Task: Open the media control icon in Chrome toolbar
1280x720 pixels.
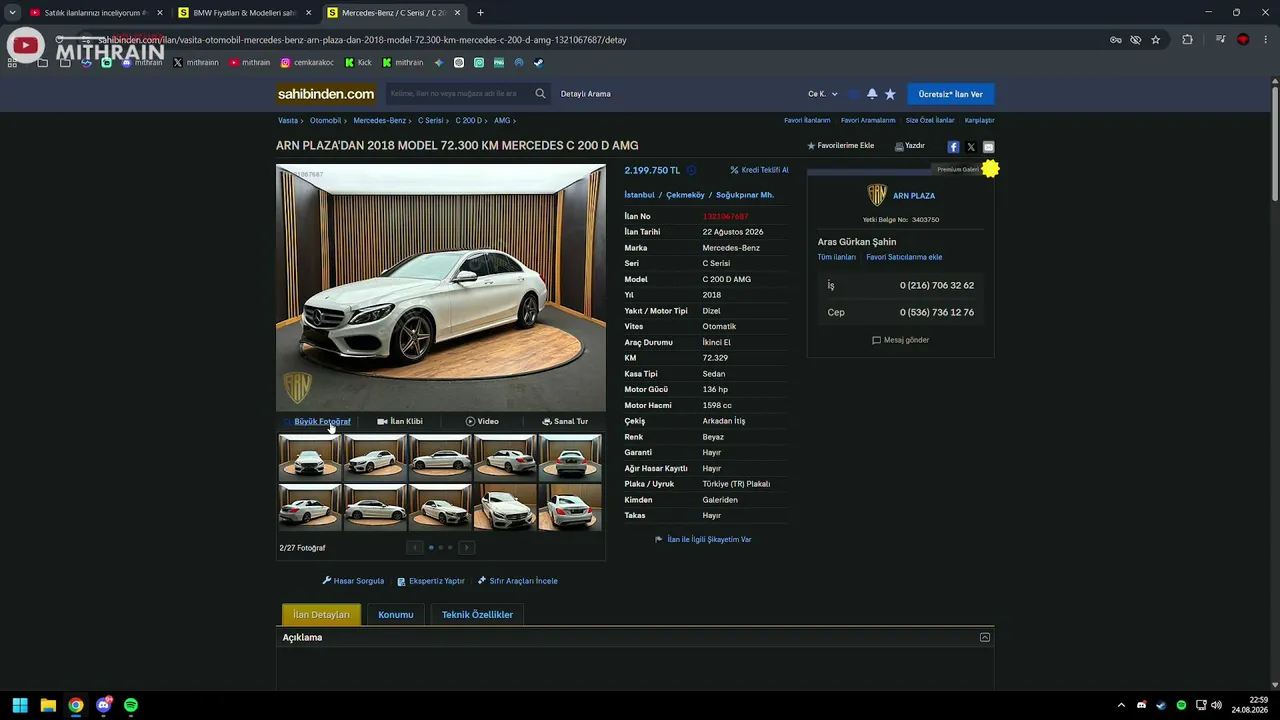Action: [x=1221, y=40]
